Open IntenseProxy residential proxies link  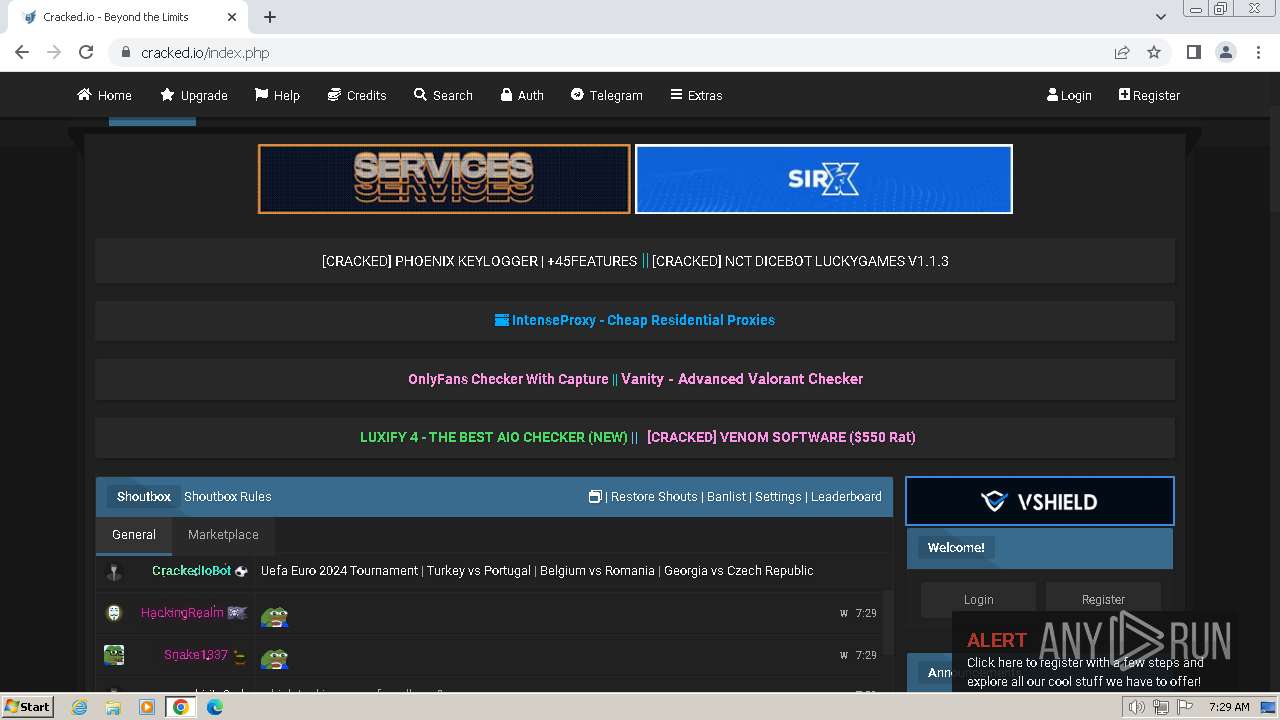(635, 320)
